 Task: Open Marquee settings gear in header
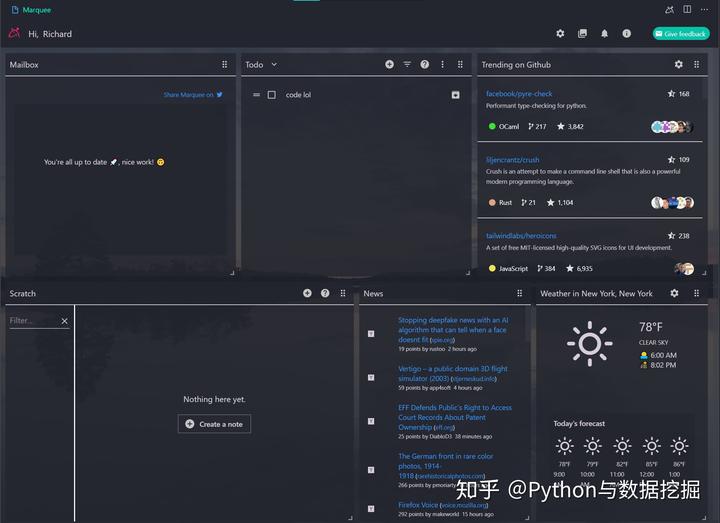click(560, 34)
